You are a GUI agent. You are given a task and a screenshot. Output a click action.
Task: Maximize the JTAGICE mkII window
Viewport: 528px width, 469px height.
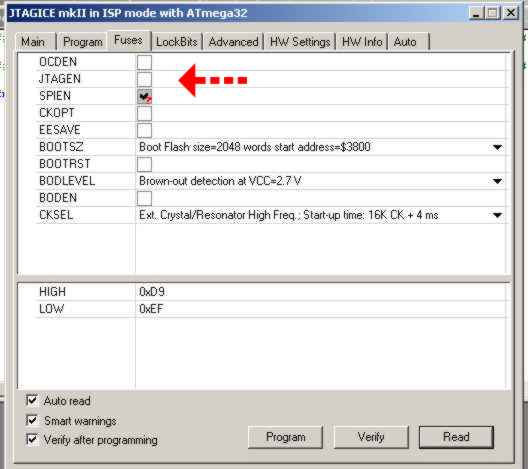pyautogui.click(x=493, y=13)
